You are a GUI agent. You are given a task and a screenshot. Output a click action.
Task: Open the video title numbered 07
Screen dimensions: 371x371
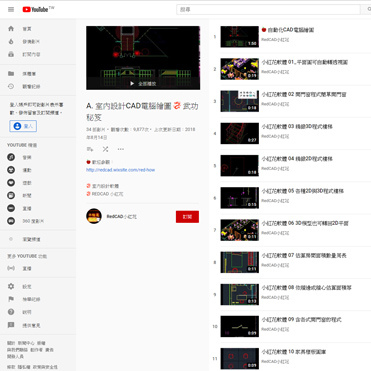[304, 255]
